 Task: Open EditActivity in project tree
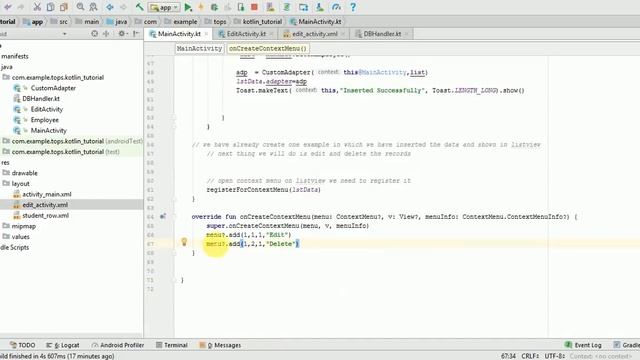coord(38,109)
